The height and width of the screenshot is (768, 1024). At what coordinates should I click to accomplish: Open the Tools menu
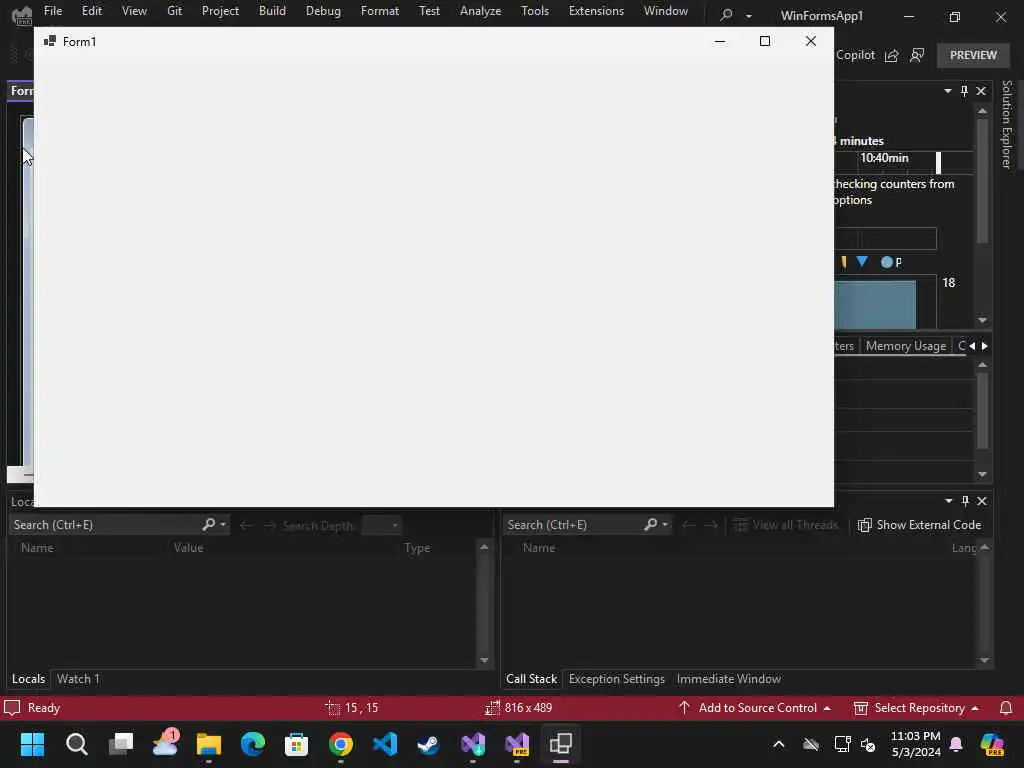535,11
